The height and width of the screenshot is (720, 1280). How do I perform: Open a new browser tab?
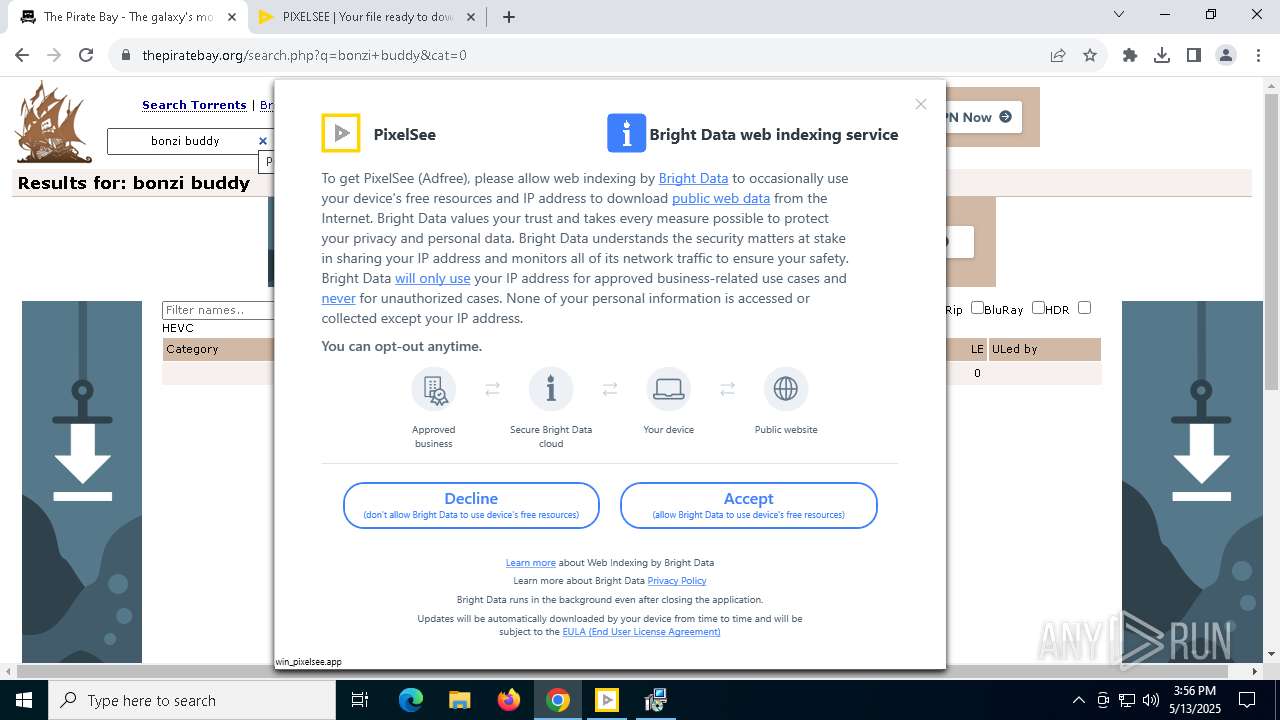tap(509, 17)
